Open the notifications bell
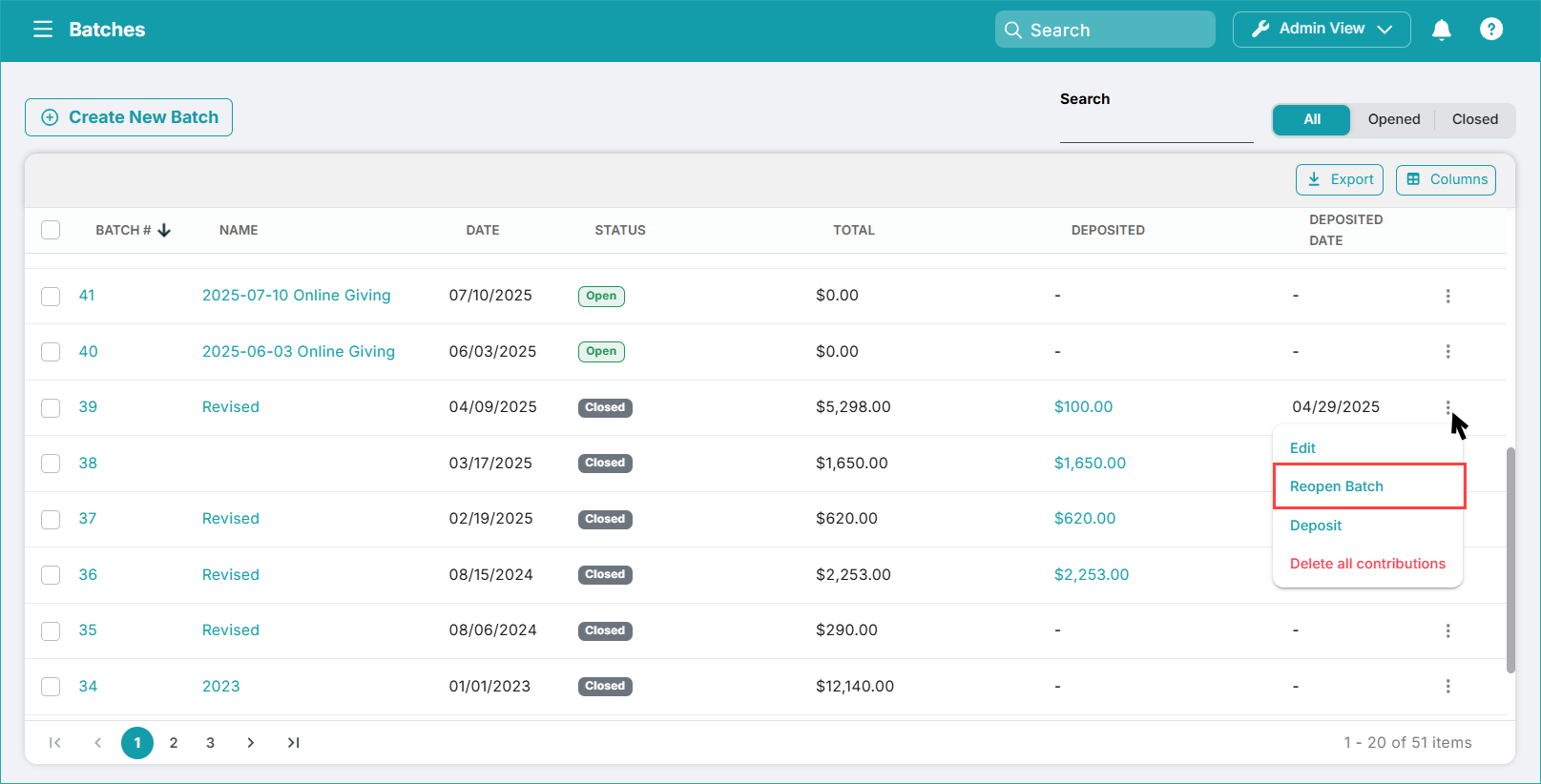This screenshot has width=1541, height=784. tap(1442, 30)
